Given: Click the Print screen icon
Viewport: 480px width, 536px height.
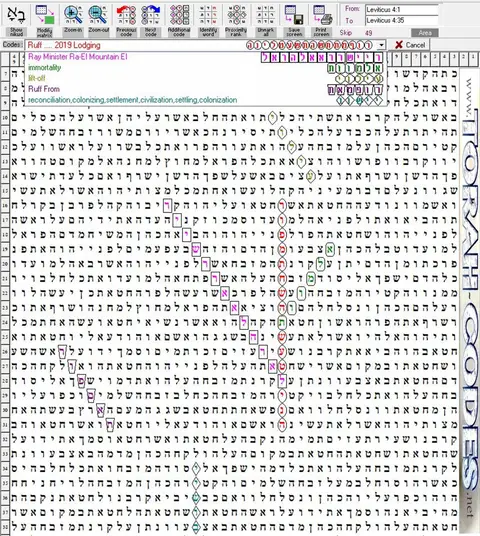Looking at the screenshot, I should (322, 15).
